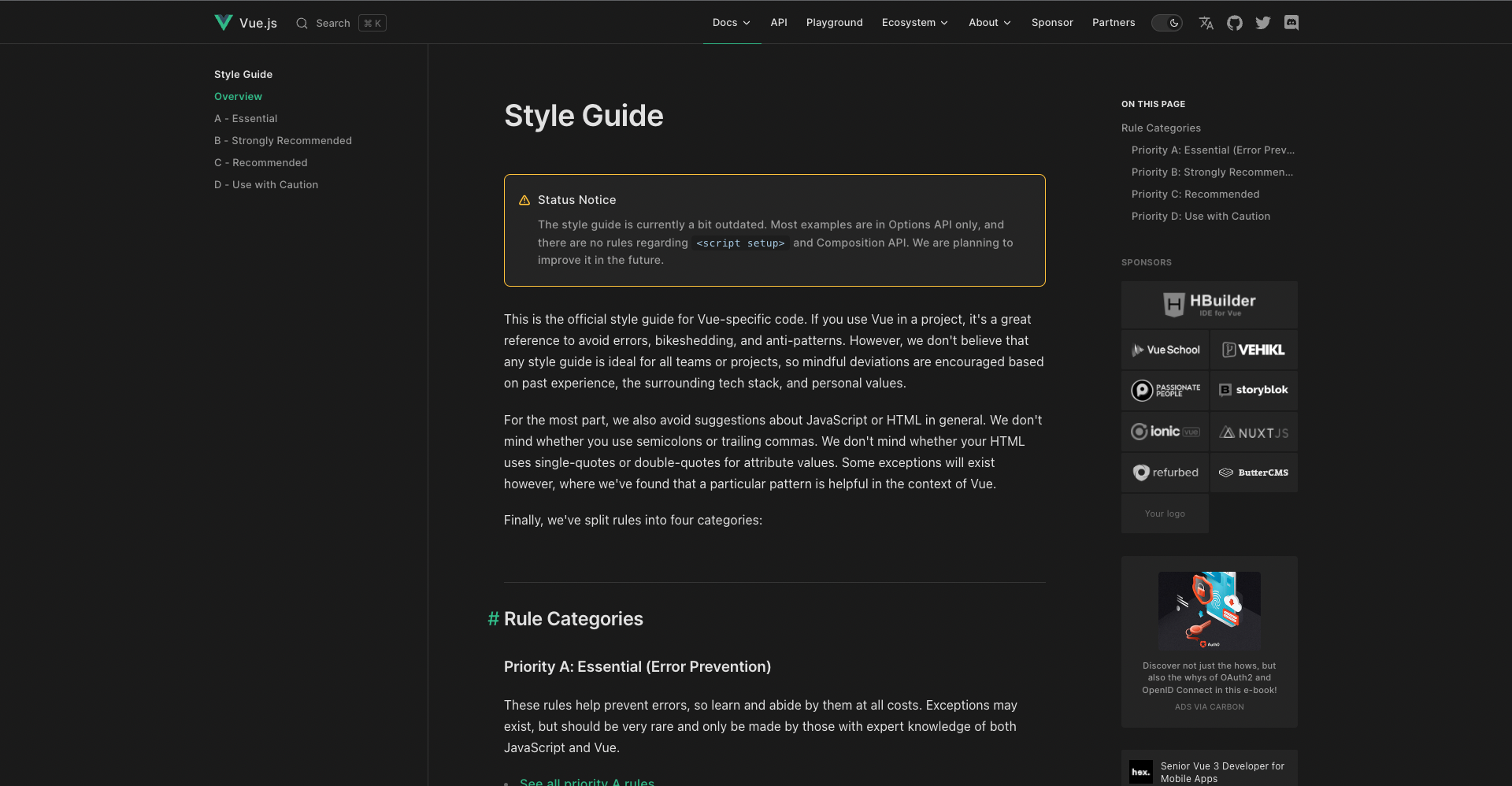Toggle the dark mode appearance switch
1512x786 pixels.
coord(1167,23)
